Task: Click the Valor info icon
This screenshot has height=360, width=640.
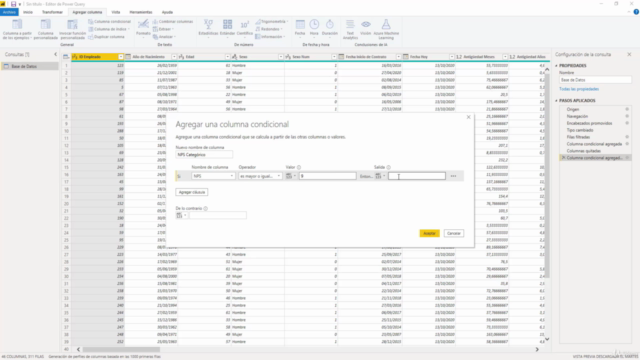Action: click(x=299, y=167)
